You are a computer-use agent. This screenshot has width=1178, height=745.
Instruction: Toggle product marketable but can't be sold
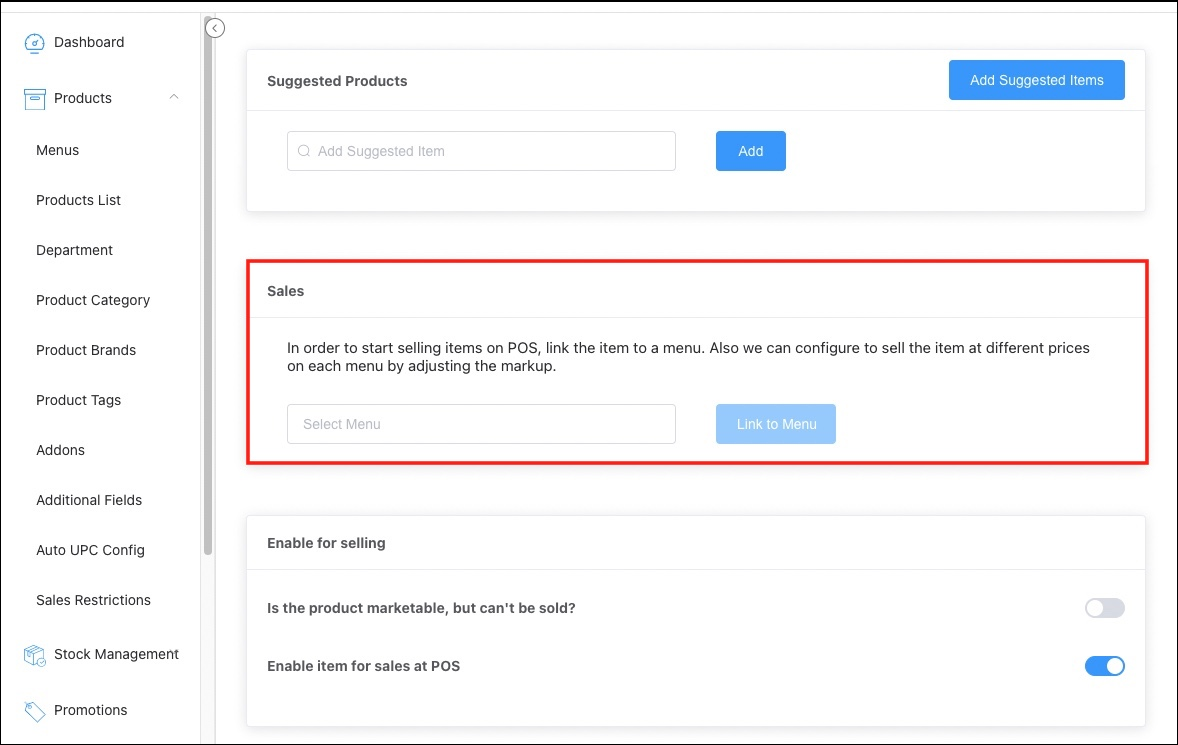pos(1104,608)
